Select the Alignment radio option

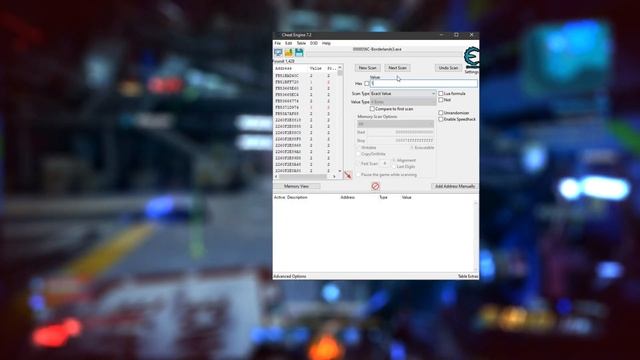click(x=394, y=160)
